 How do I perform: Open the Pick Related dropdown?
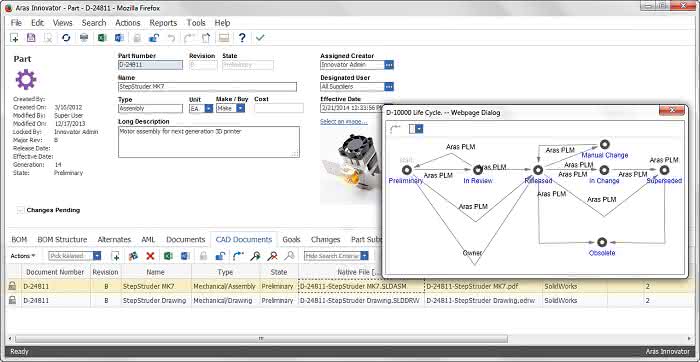[x=97, y=256]
